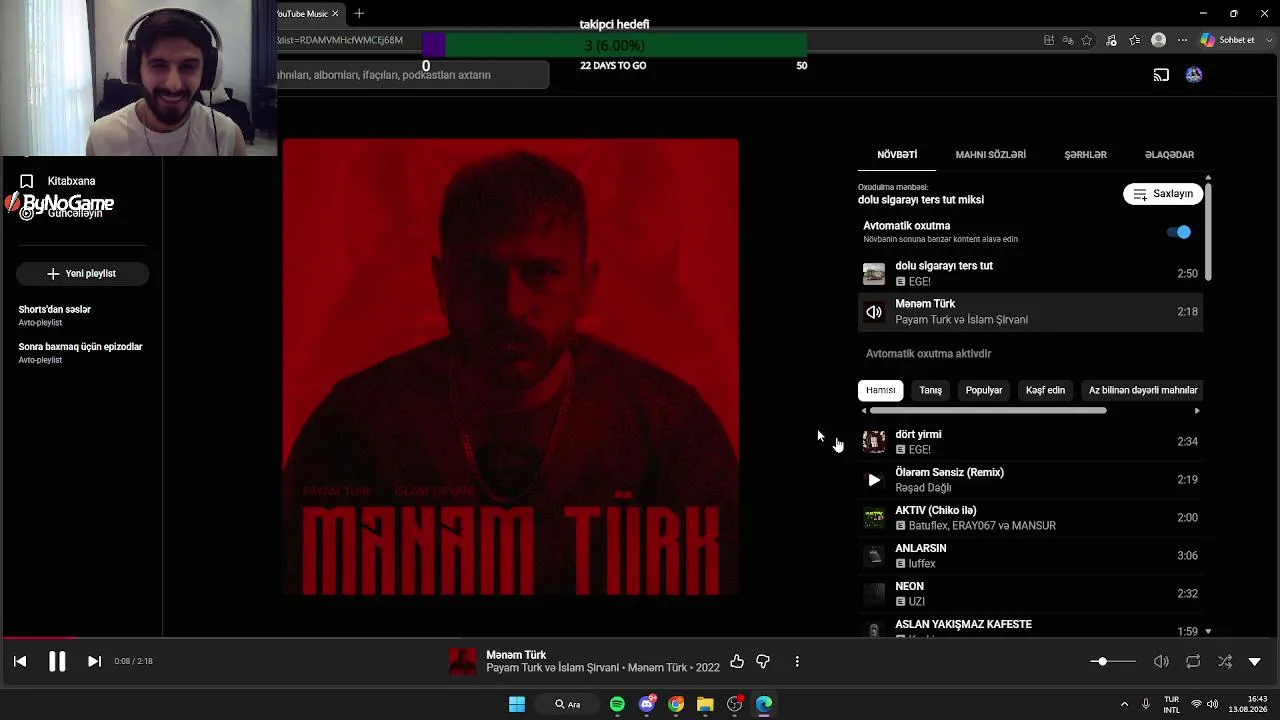This screenshot has height=720, width=1280.
Task: Open Sonra baxmaq üçün epizodlar playlist
Action: coord(80,352)
